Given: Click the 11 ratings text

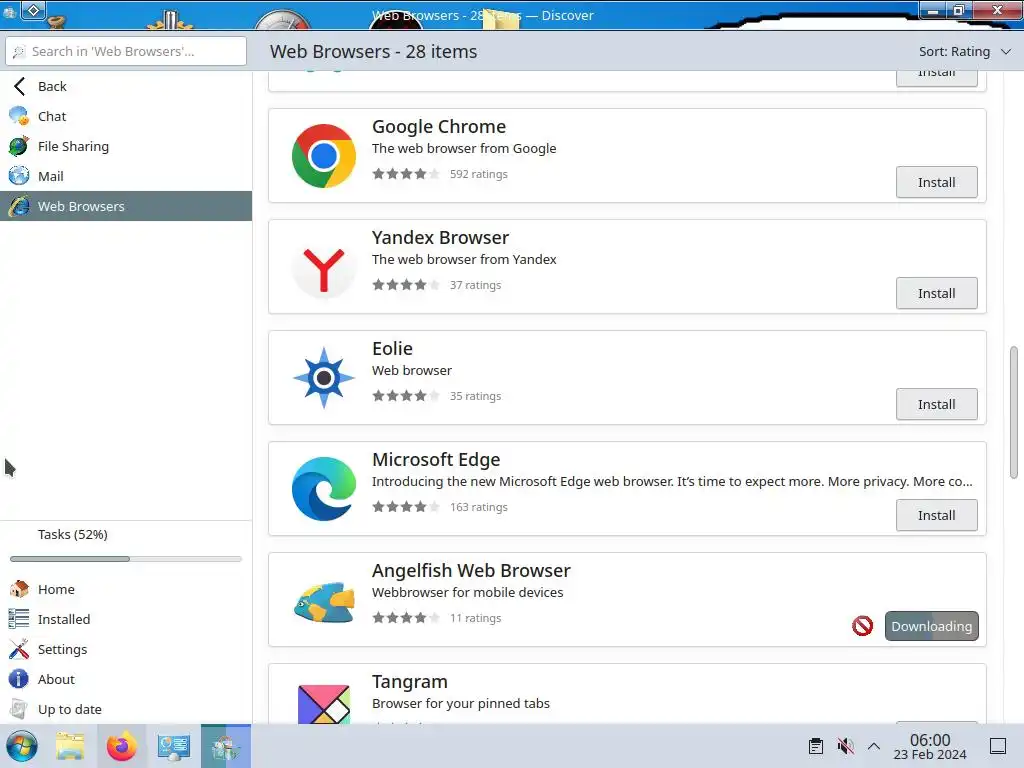Looking at the screenshot, I should click(475, 618).
